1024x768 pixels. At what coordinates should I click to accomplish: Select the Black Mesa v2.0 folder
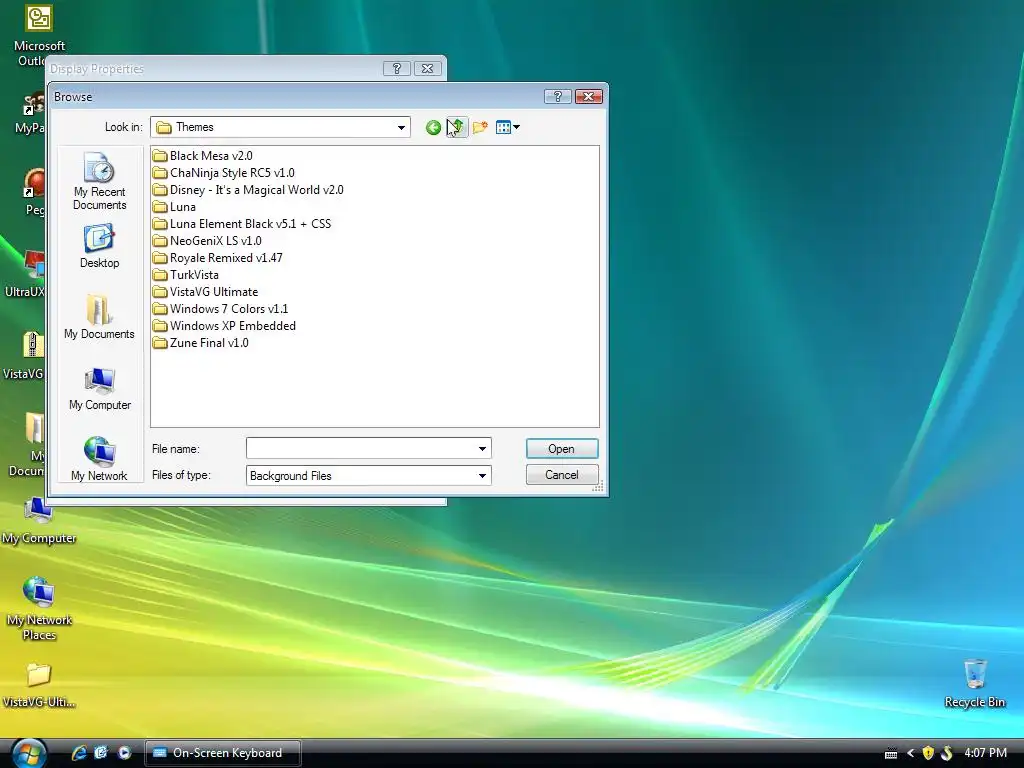click(x=202, y=155)
